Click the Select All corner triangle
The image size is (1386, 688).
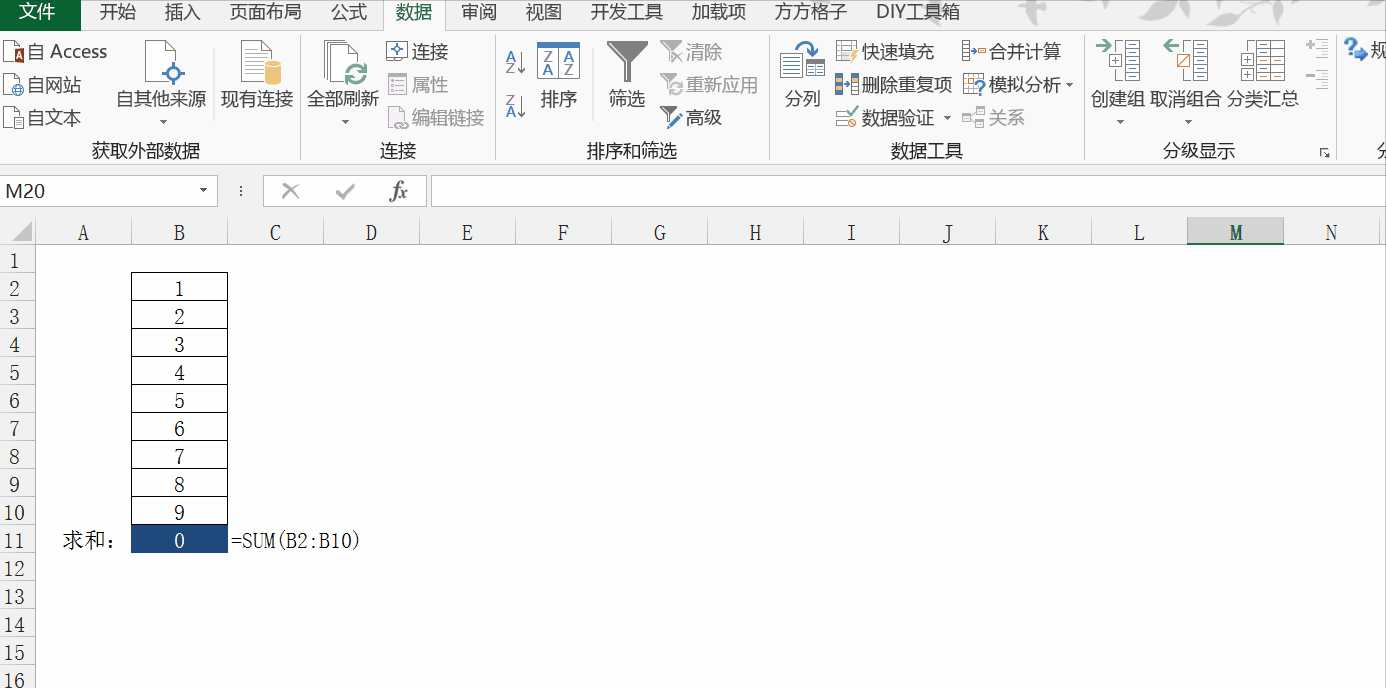pos(20,233)
